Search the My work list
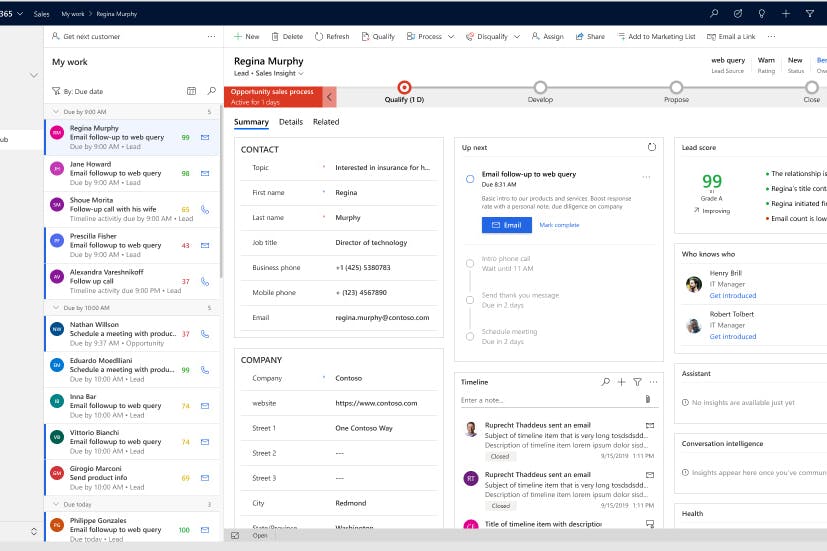Screen dimensions: 827x551 pyautogui.click(x=211, y=91)
